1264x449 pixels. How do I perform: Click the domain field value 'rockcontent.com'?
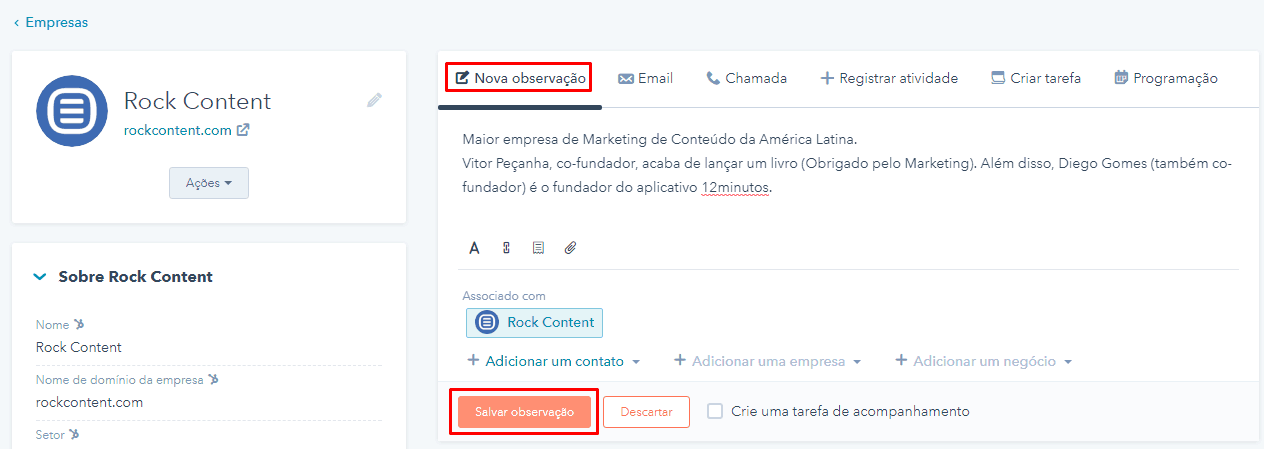pos(89,402)
